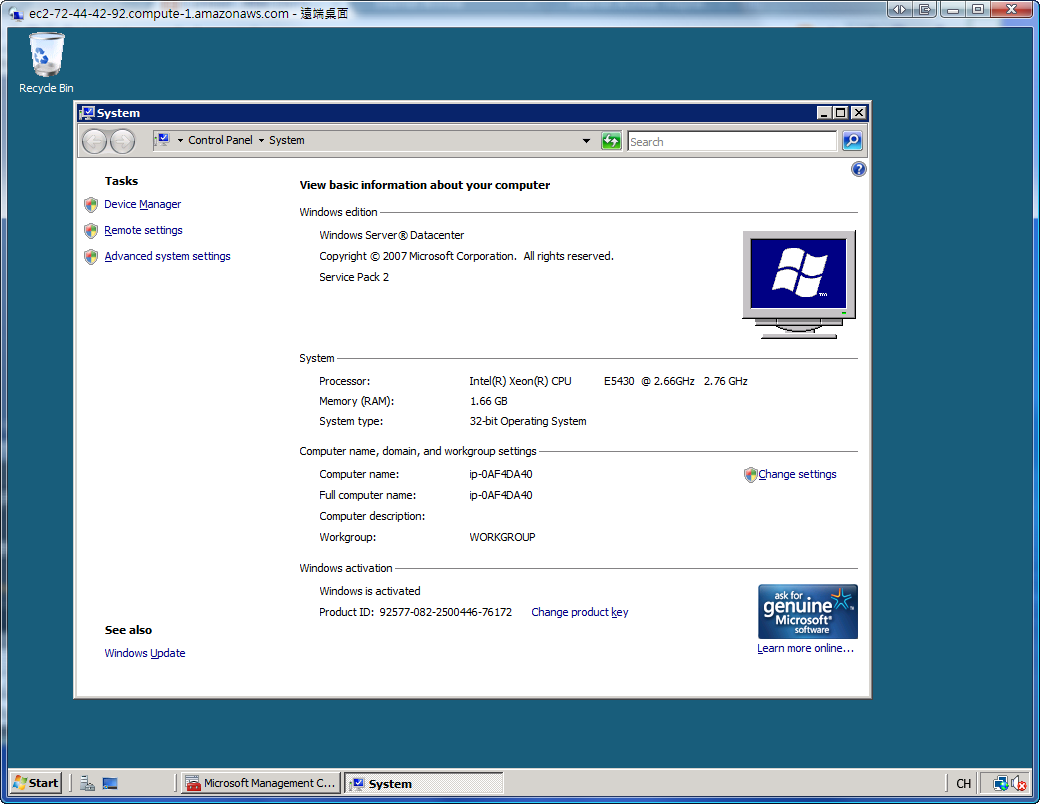Click the "Windows Server® Datacenter" text
Screen dimensions: 1040x804
[x=391, y=235]
